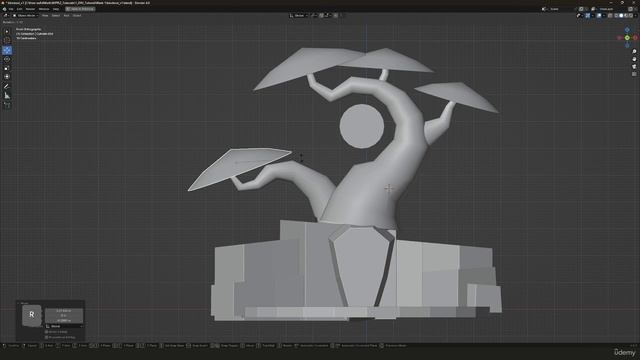The width and height of the screenshot is (640, 360).
Task: Open the File menu
Action: 11,9
